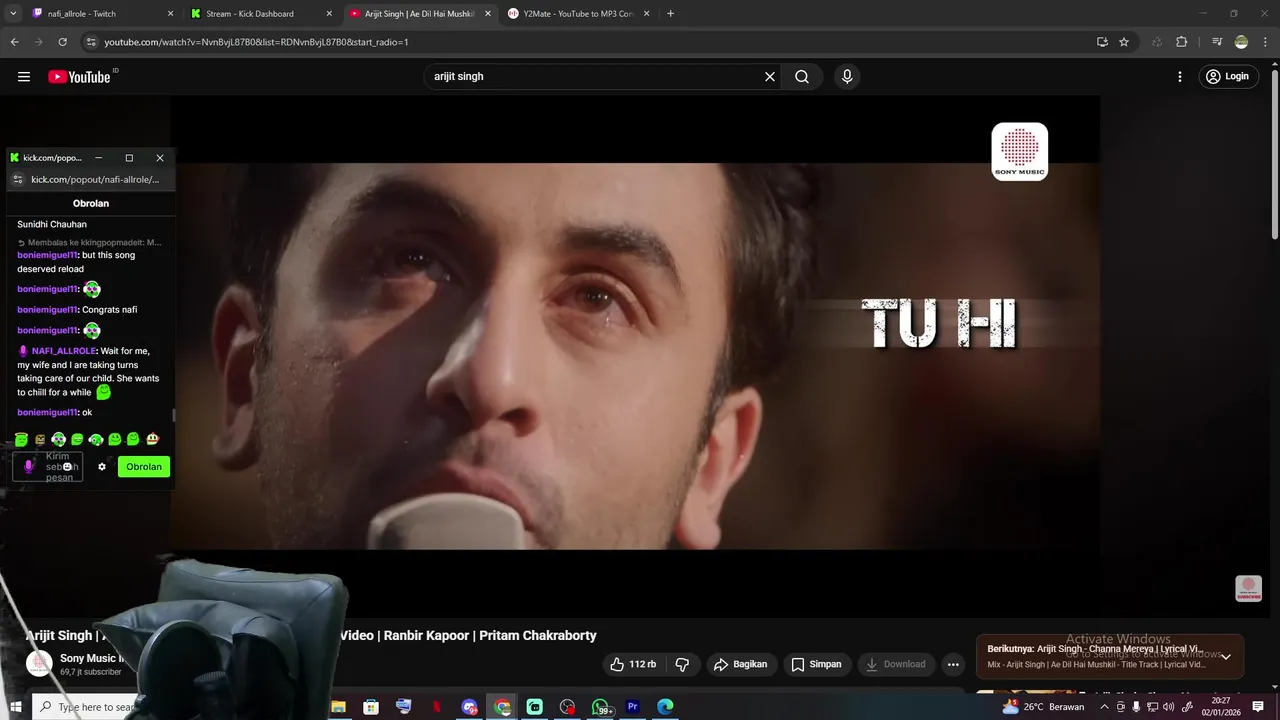Click the NAFI_ALLROLE username in chat
This screenshot has width=1280, height=720.
[x=64, y=351]
